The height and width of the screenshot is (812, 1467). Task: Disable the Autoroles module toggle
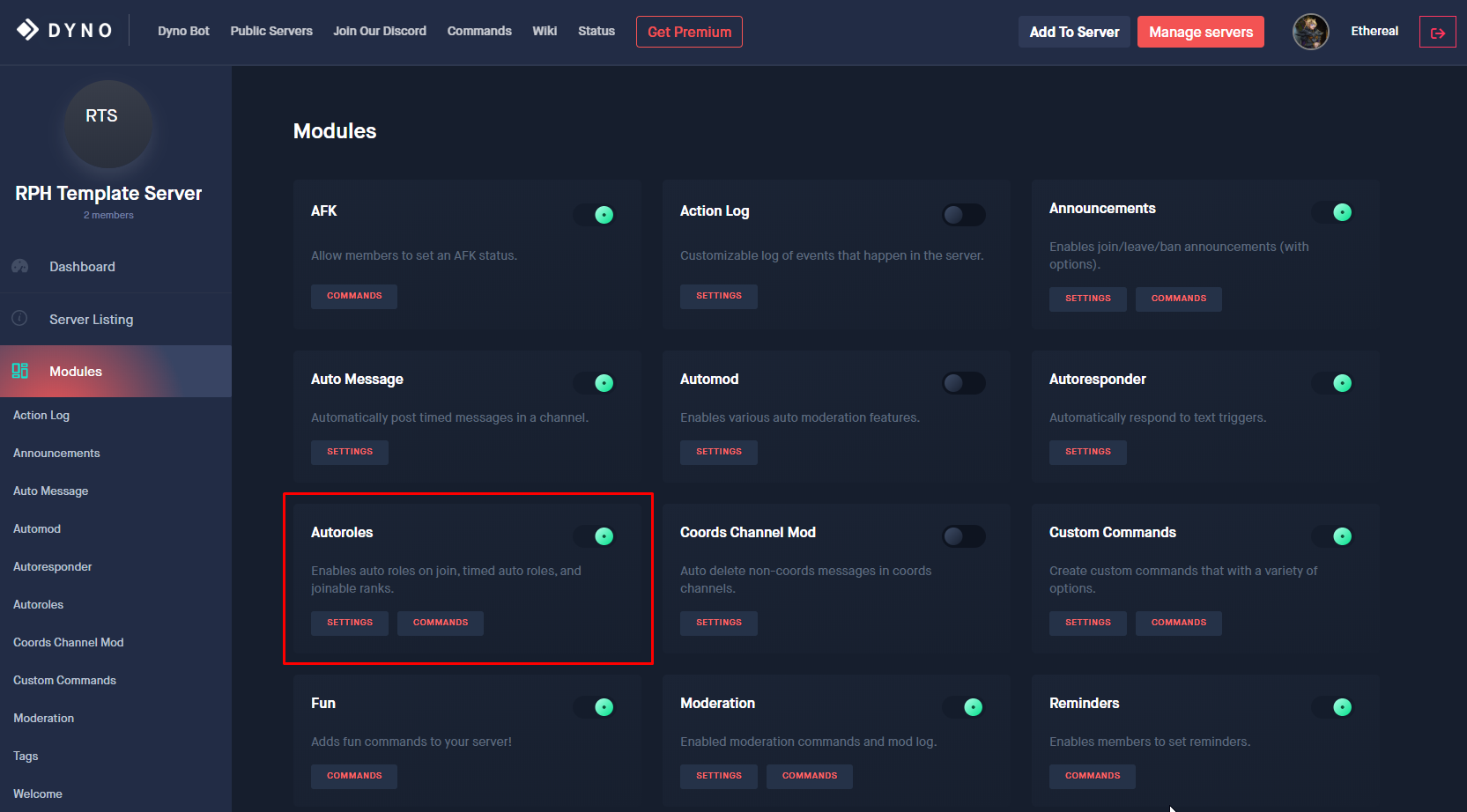click(595, 535)
